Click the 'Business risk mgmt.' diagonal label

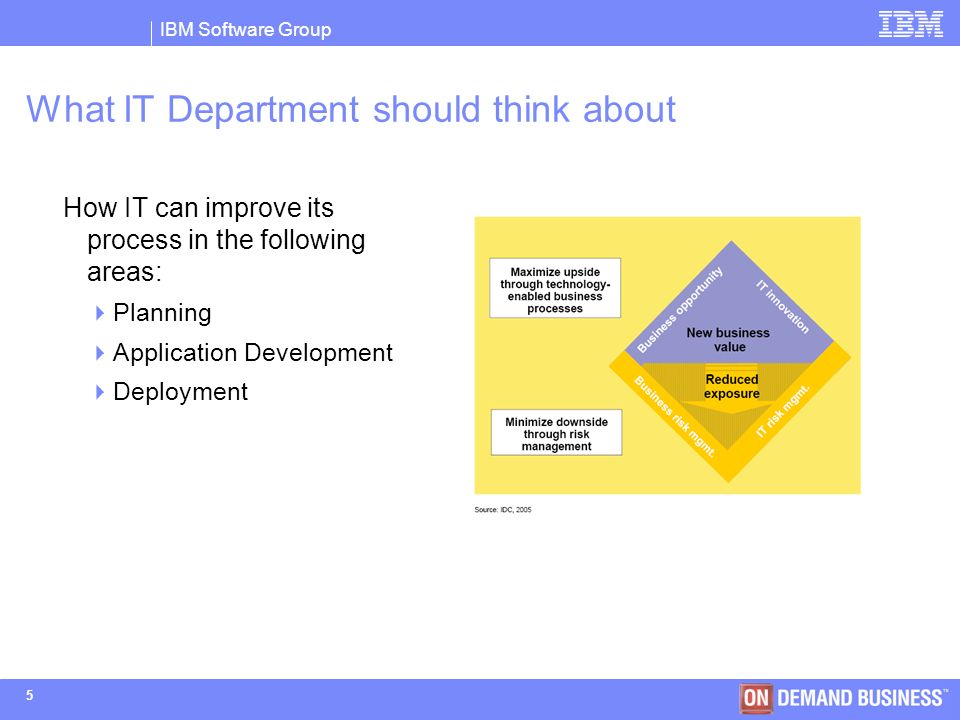pos(674,416)
